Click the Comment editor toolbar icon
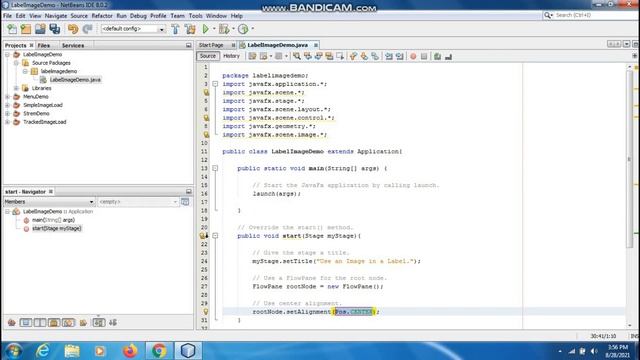640x360 pixels. pos(438,56)
